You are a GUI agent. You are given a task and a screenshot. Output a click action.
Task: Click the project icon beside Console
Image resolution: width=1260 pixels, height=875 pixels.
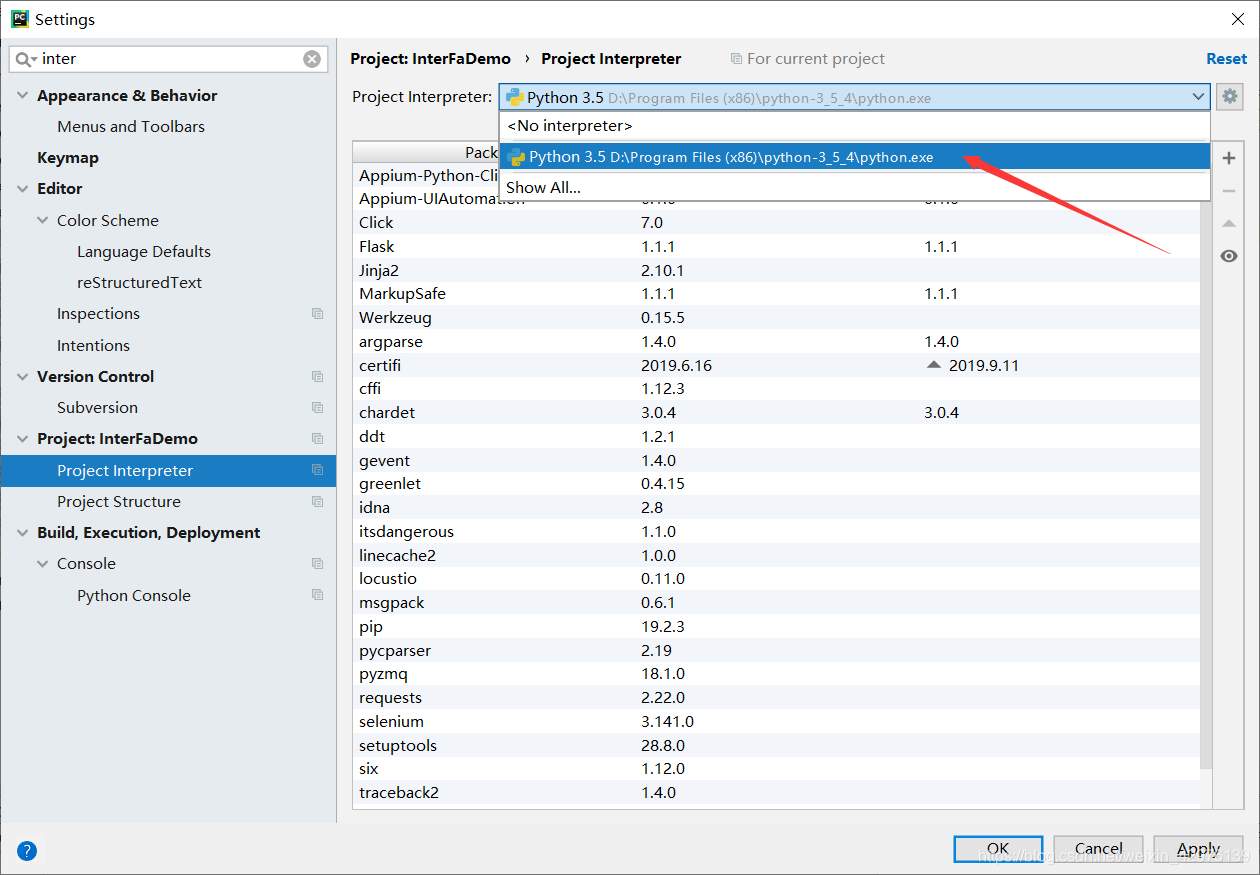[317, 564]
